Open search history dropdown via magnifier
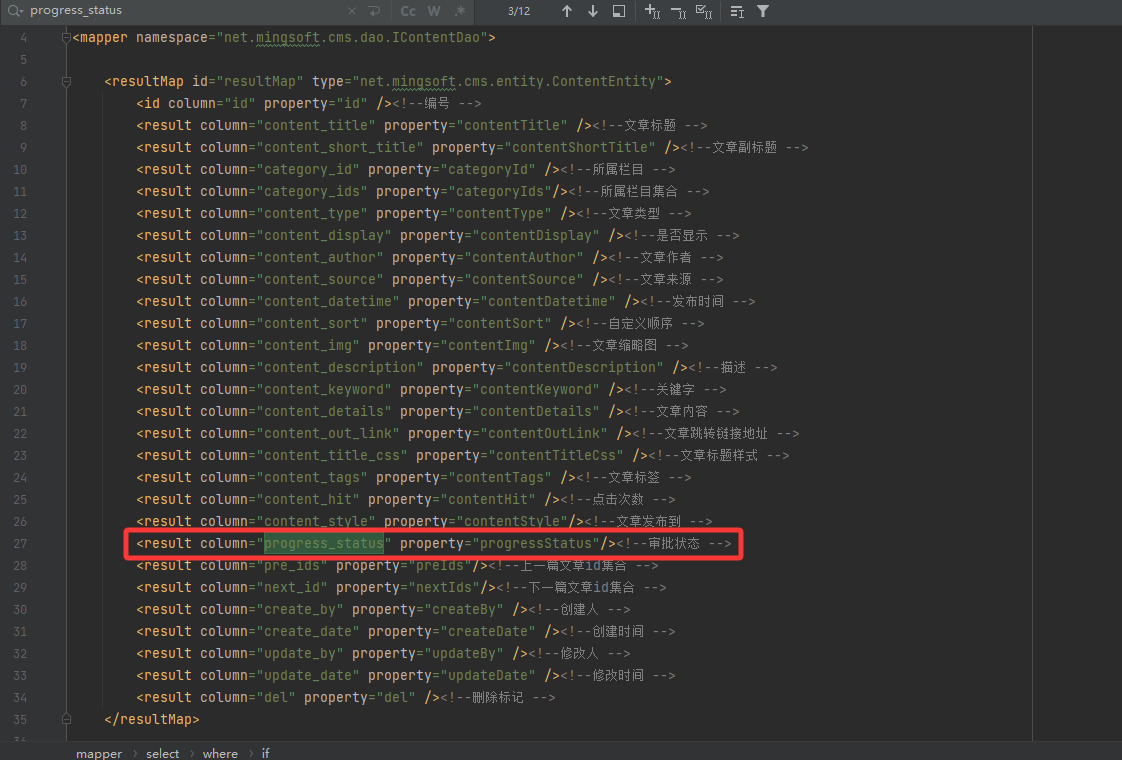Viewport: 1122px width, 760px height. point(16,11)
